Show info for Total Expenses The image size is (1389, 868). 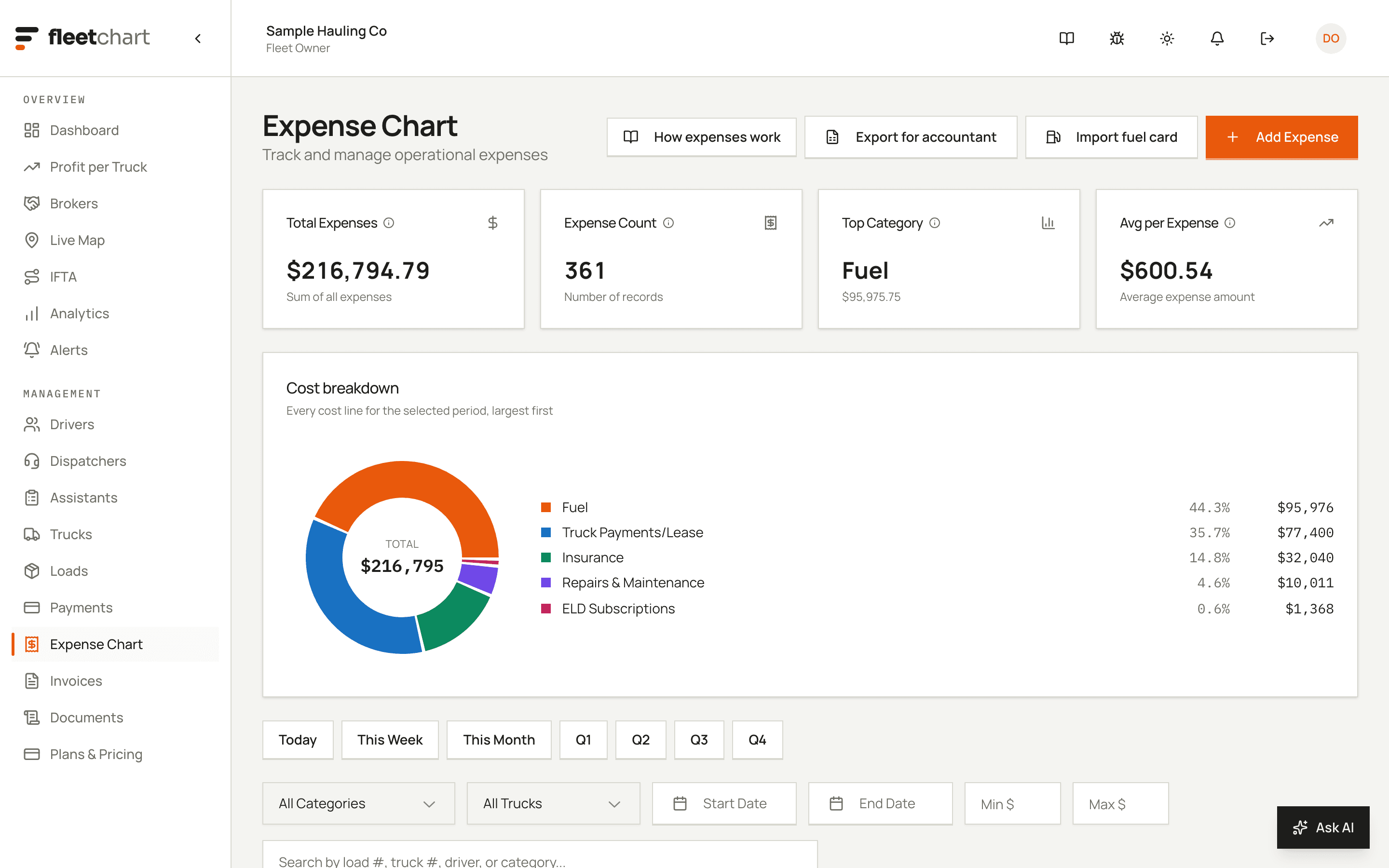tap(389, 223)
